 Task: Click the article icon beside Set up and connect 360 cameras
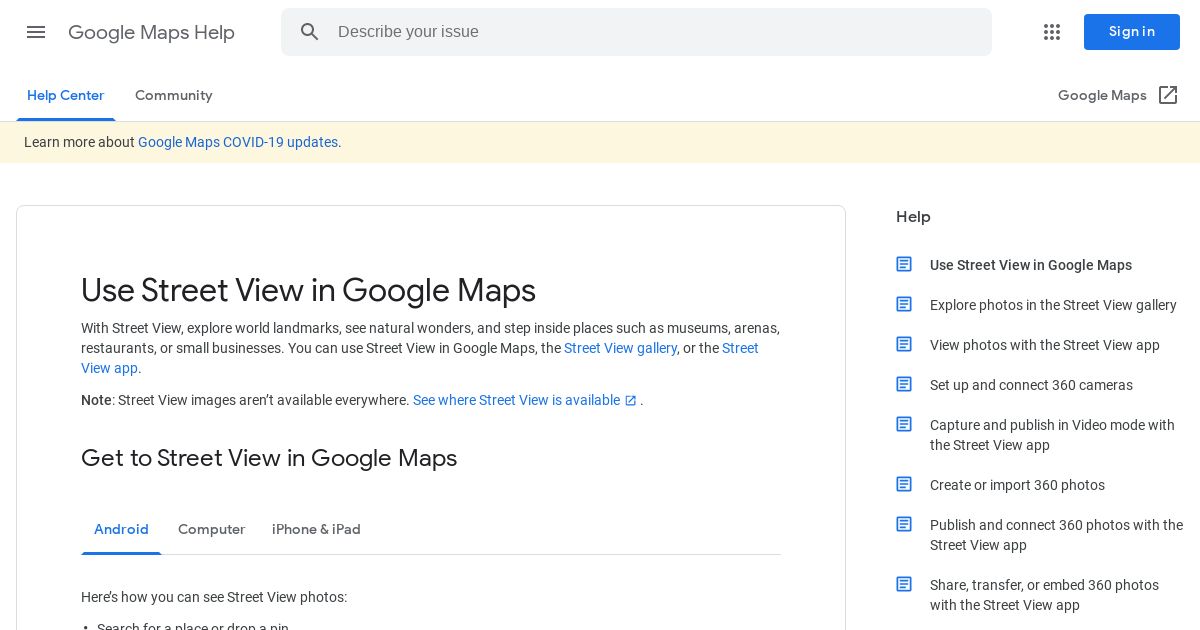[x=904, y=384]
